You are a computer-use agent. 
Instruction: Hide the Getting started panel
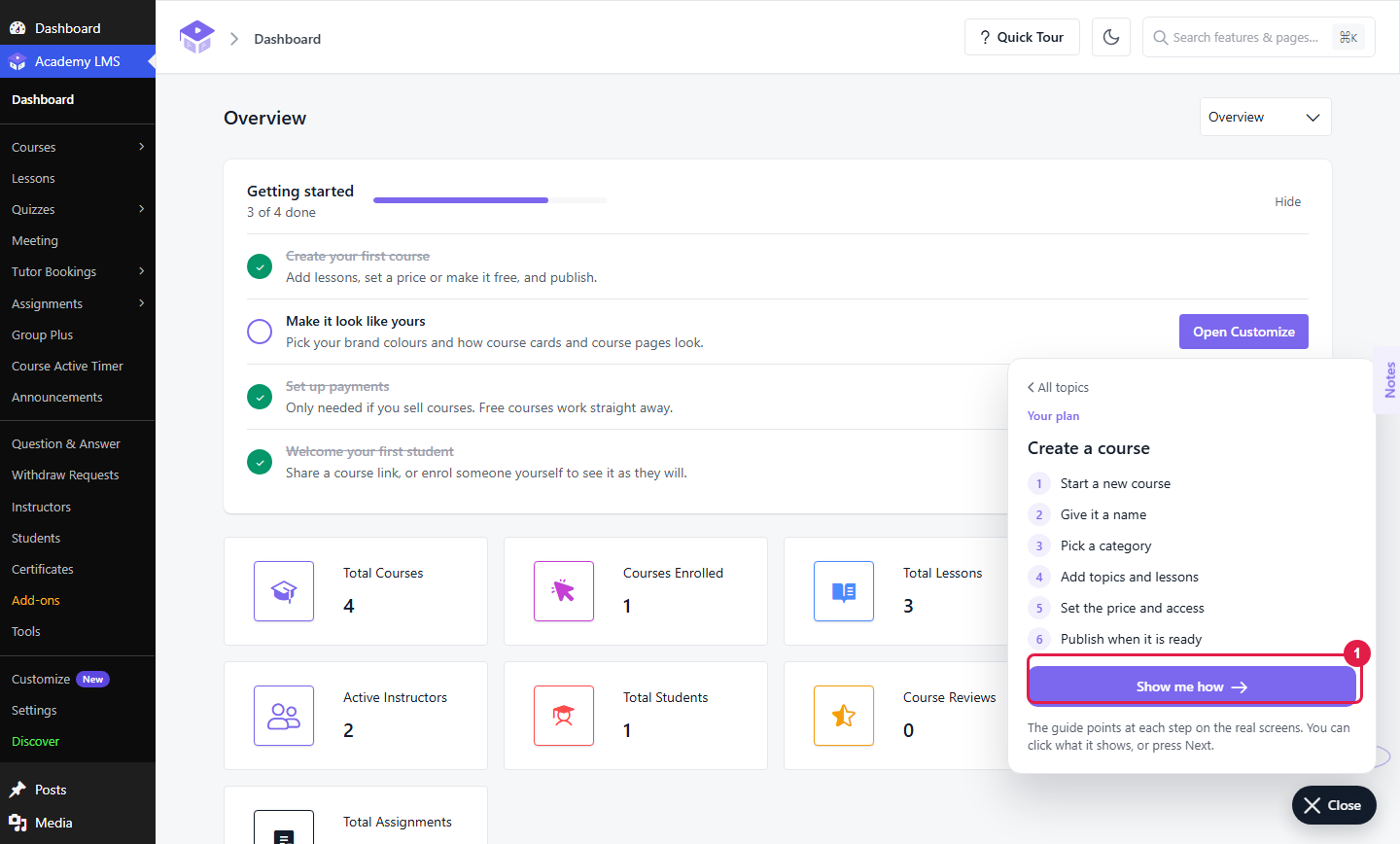click(x=1287, y=201)
